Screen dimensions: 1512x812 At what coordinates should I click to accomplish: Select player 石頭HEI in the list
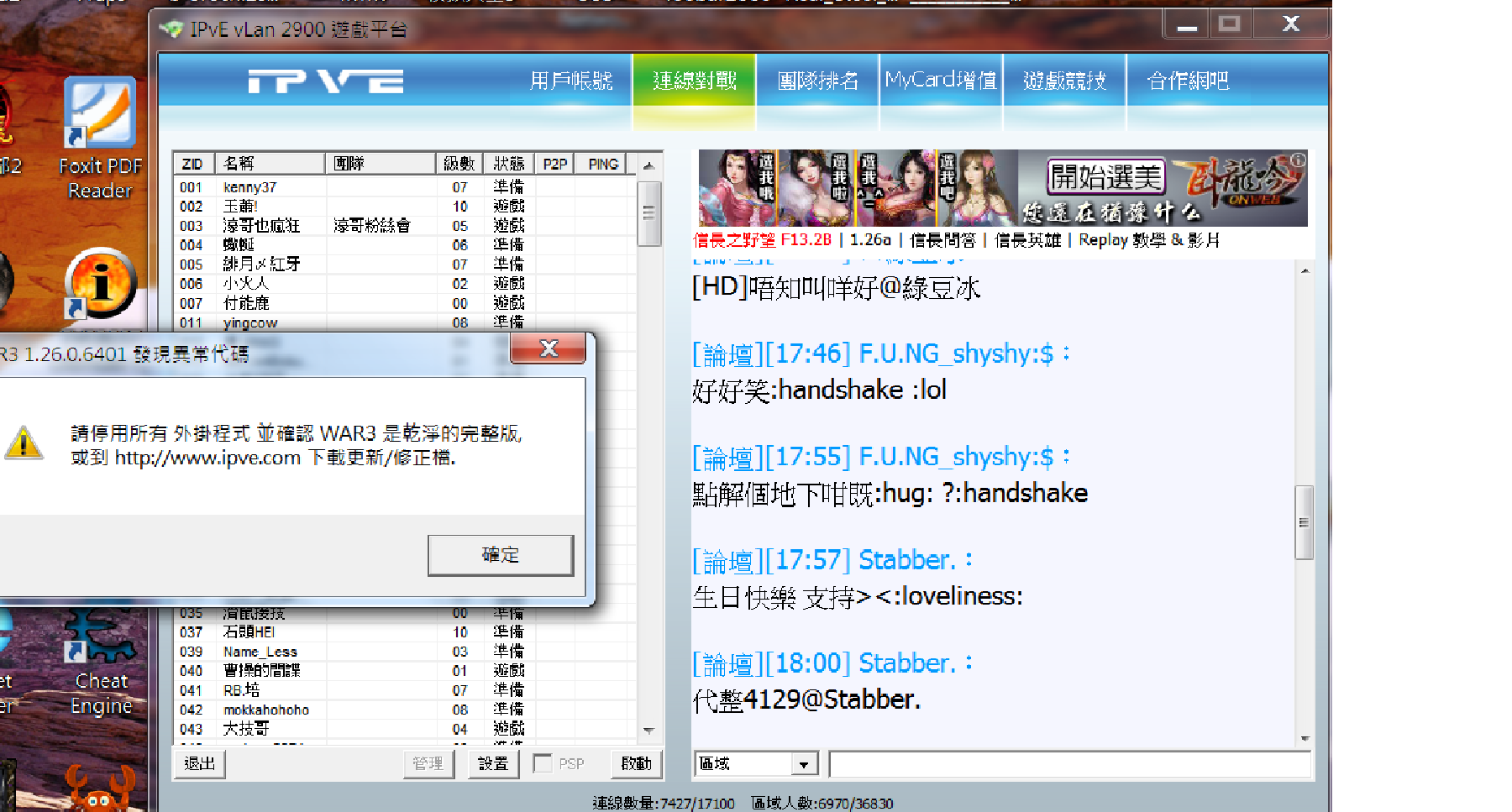(x=405, y=631)
